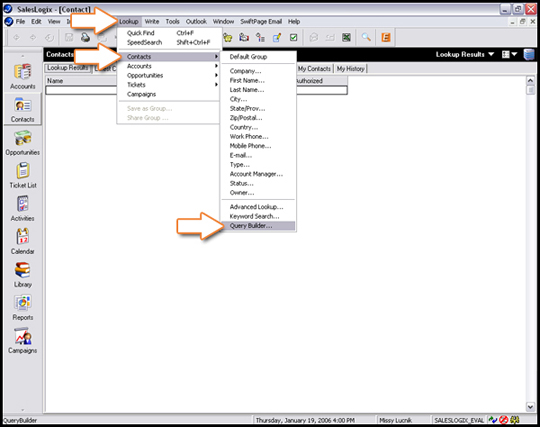This screenshot has height=427, width=540.
Task: Open the grid view dropdown arrow
Action: (515, 54)
